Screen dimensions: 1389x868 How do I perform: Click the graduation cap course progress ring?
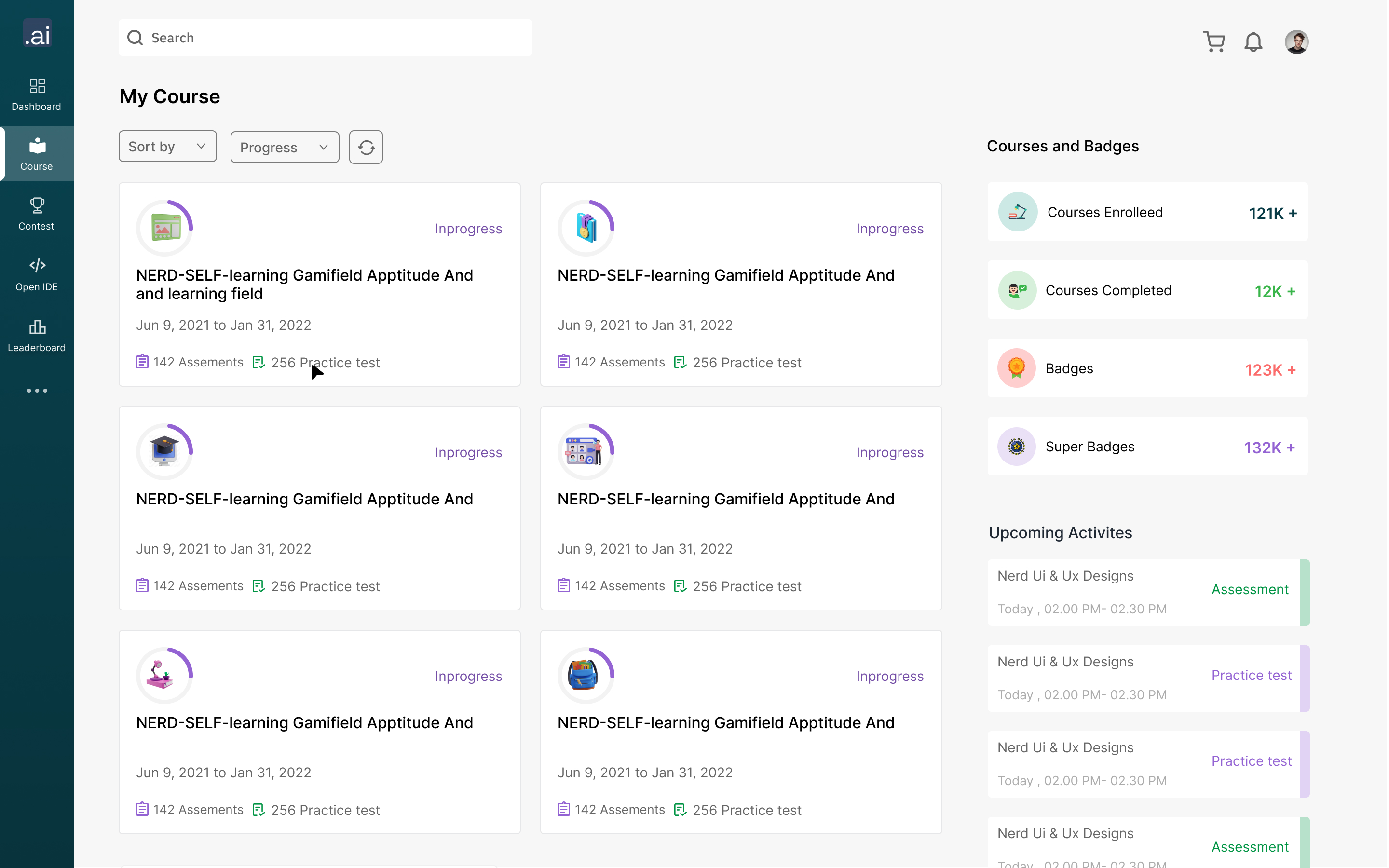coord(164,451)
